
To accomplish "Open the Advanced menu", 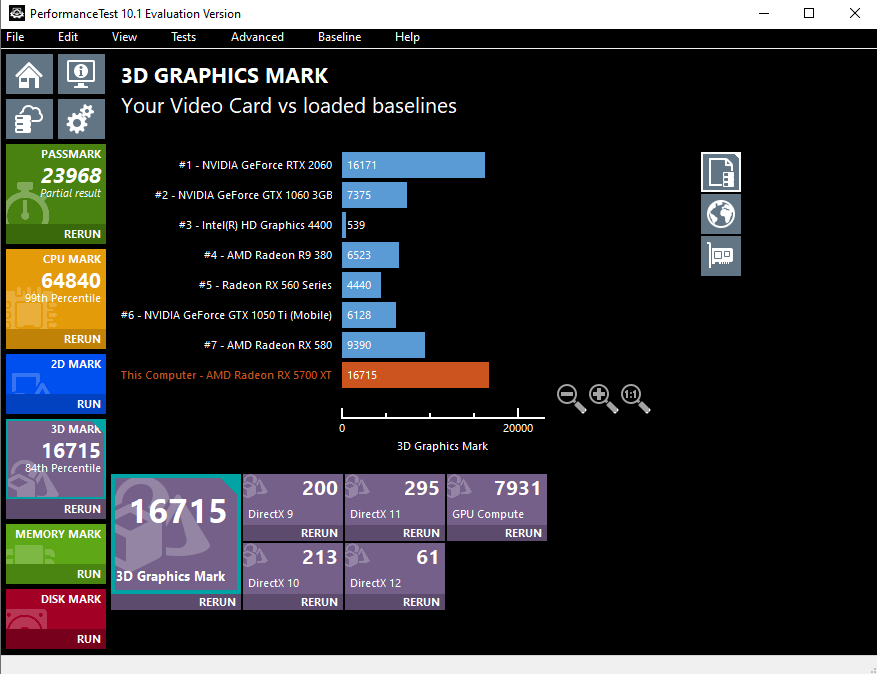I will 257,37.
